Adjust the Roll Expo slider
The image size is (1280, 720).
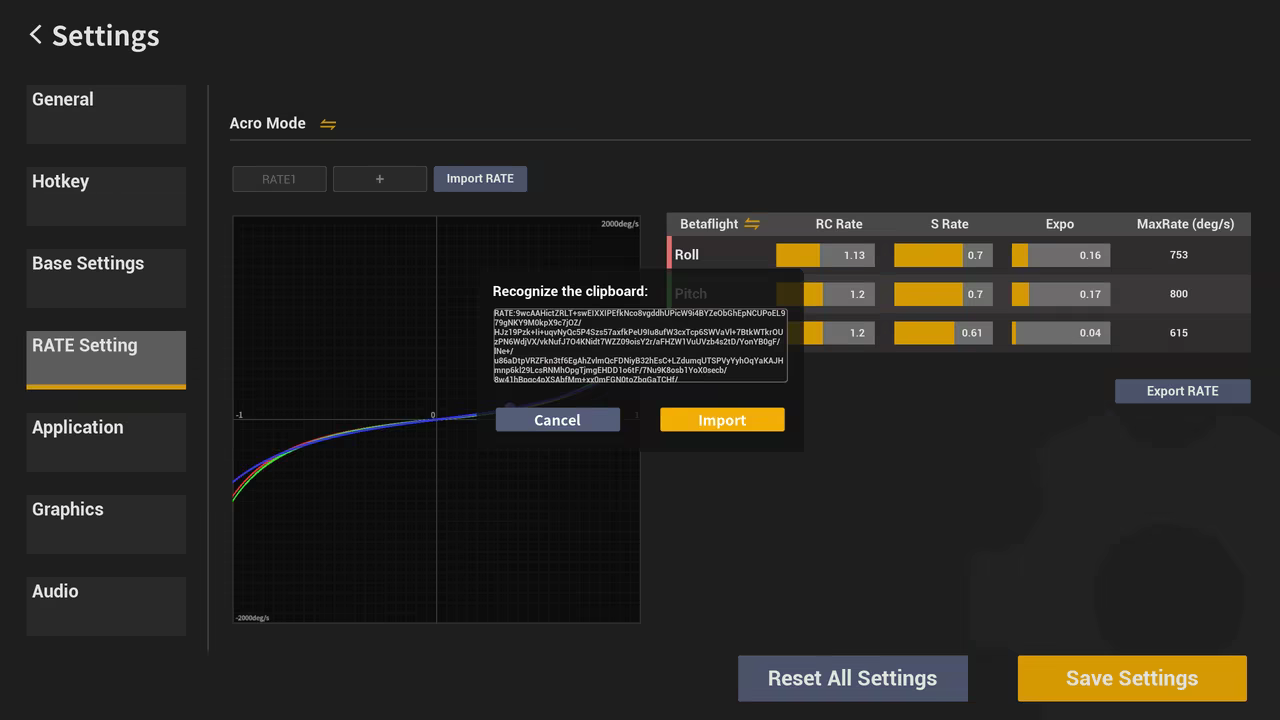tap(1060, 255)
